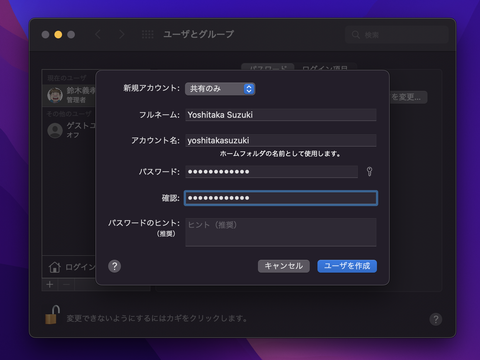The image size is (480, 360).
Task: Click the フルネーム field with Yoshitaka Suzuki
Action: pyautogui.click(x=281, y=115)
